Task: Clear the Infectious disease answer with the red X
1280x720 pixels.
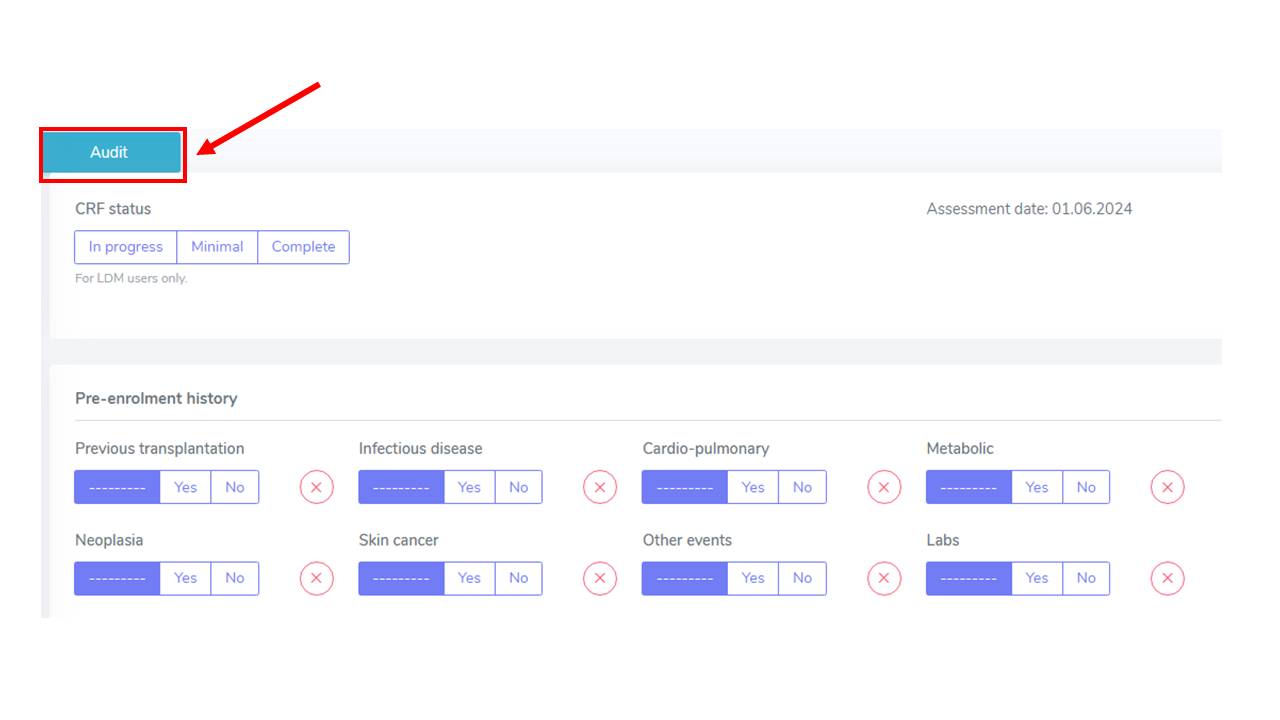Action: point(600,487)
